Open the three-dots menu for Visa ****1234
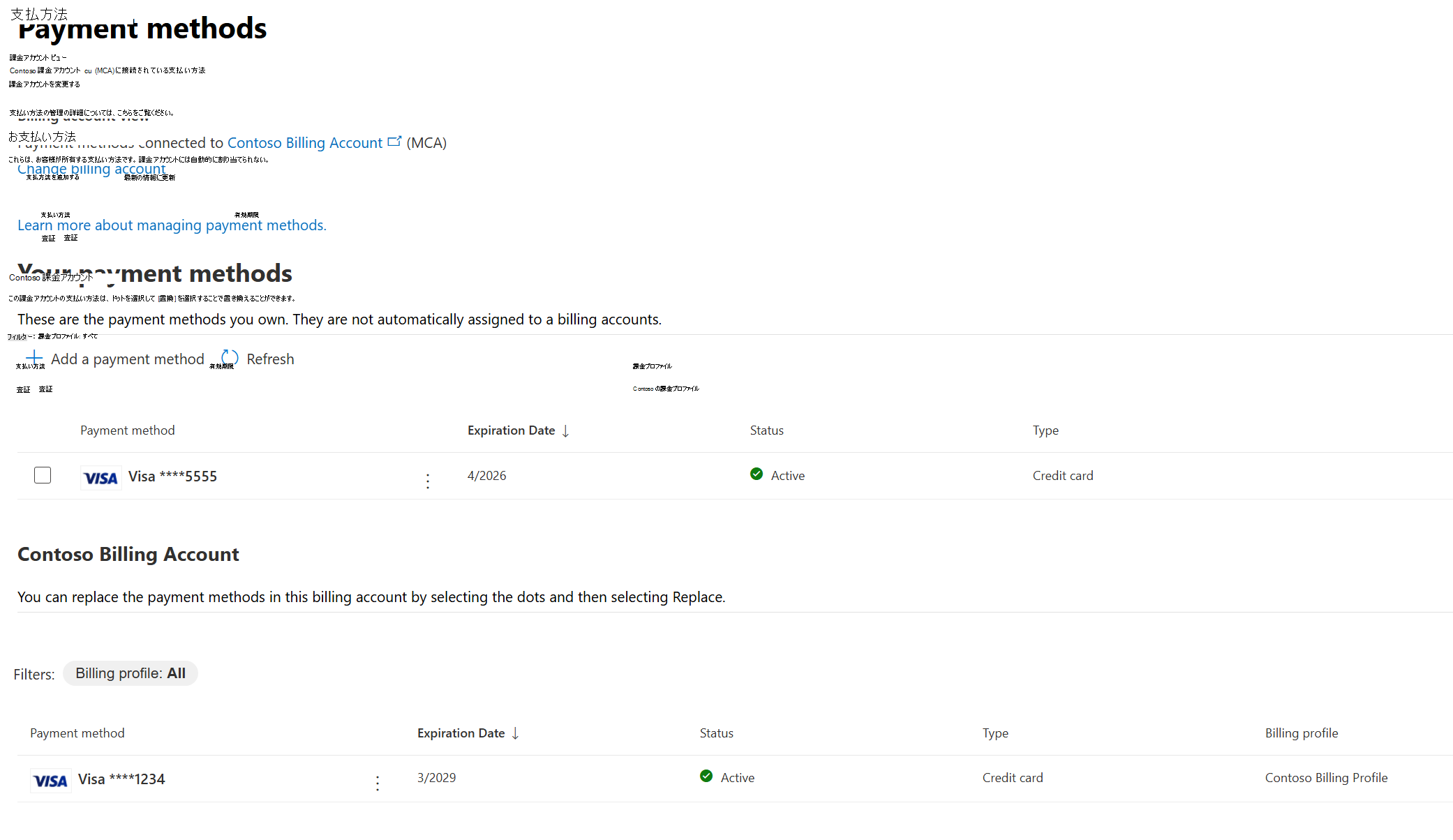The width and height of the screenshot is (1453, 840). (378, 783)
